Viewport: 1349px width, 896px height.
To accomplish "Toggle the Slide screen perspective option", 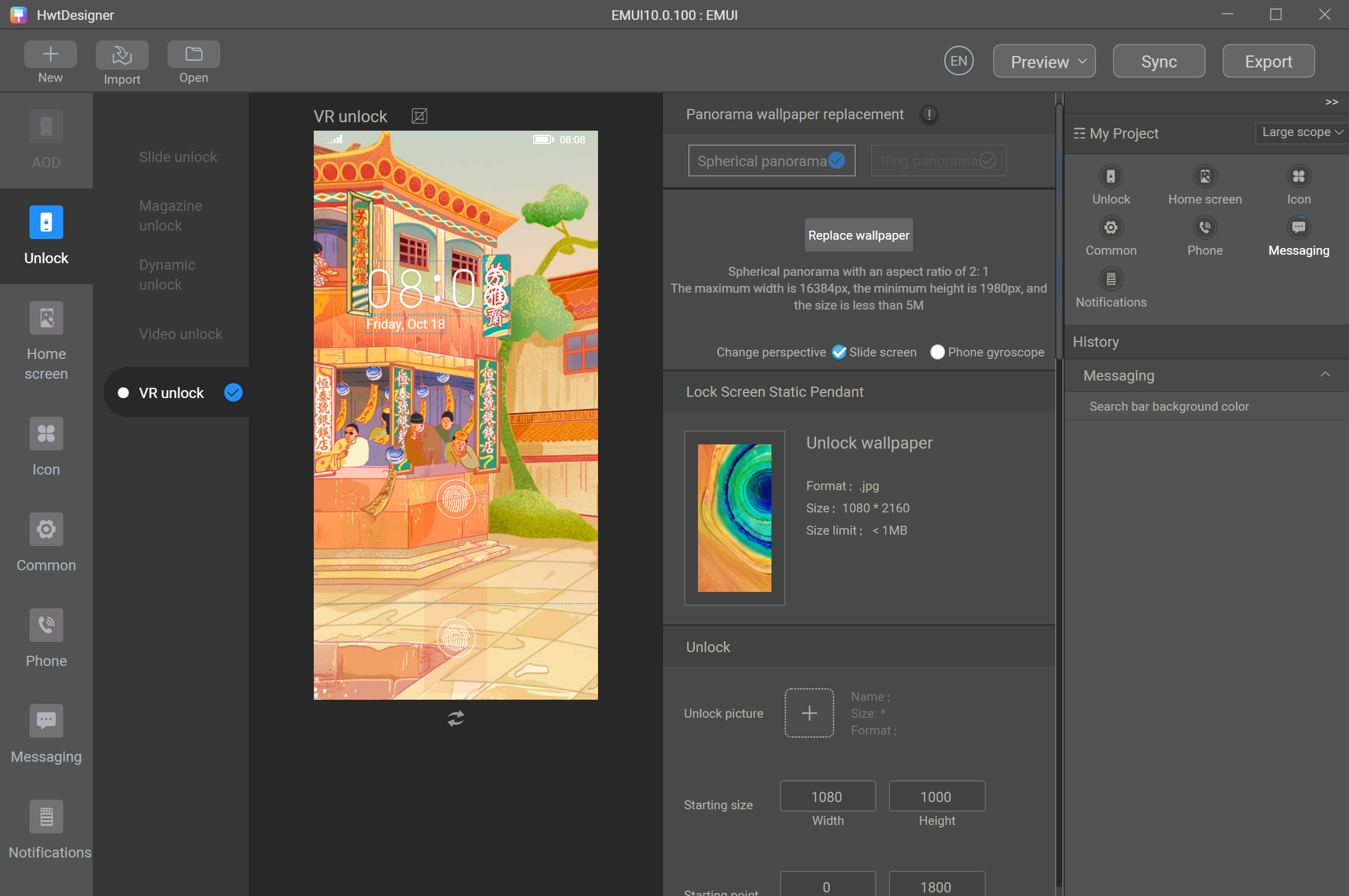I will tap(839, 352).
